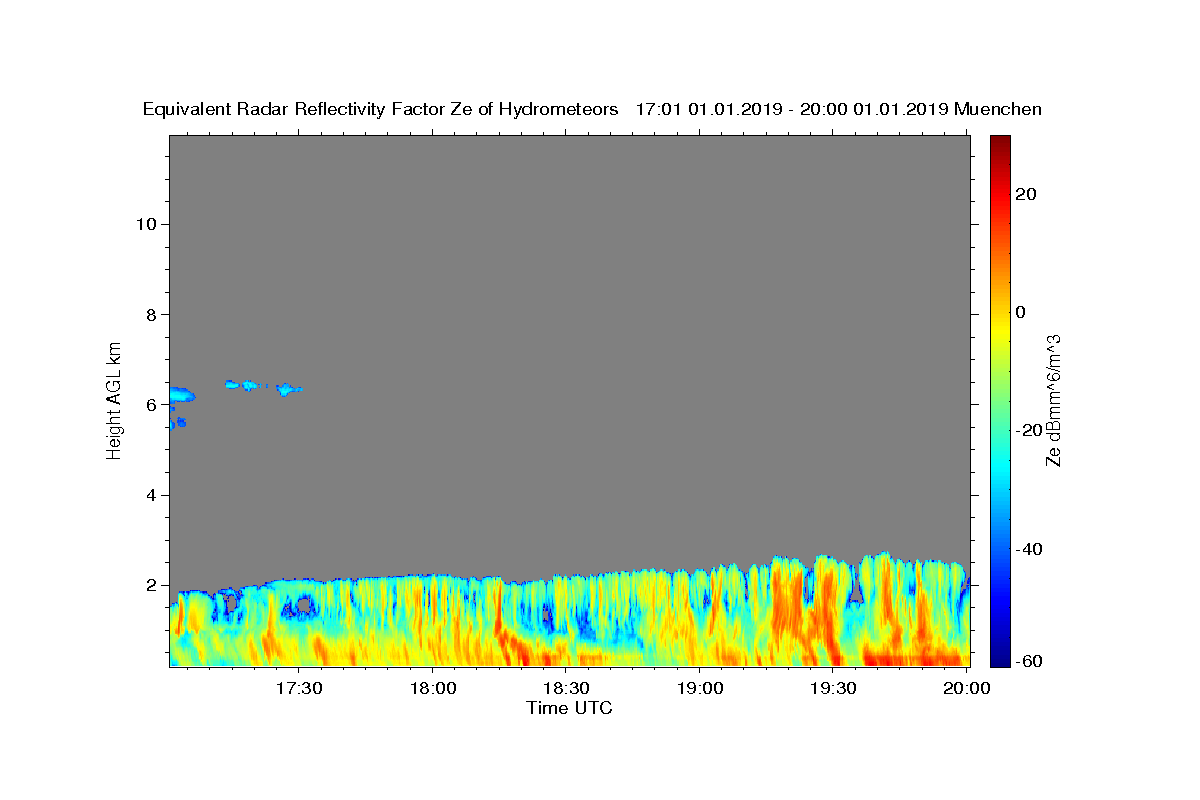Click the 18:30 time tick label
The width and height of the screenshot is (1200, 800).
pos(566,688)
